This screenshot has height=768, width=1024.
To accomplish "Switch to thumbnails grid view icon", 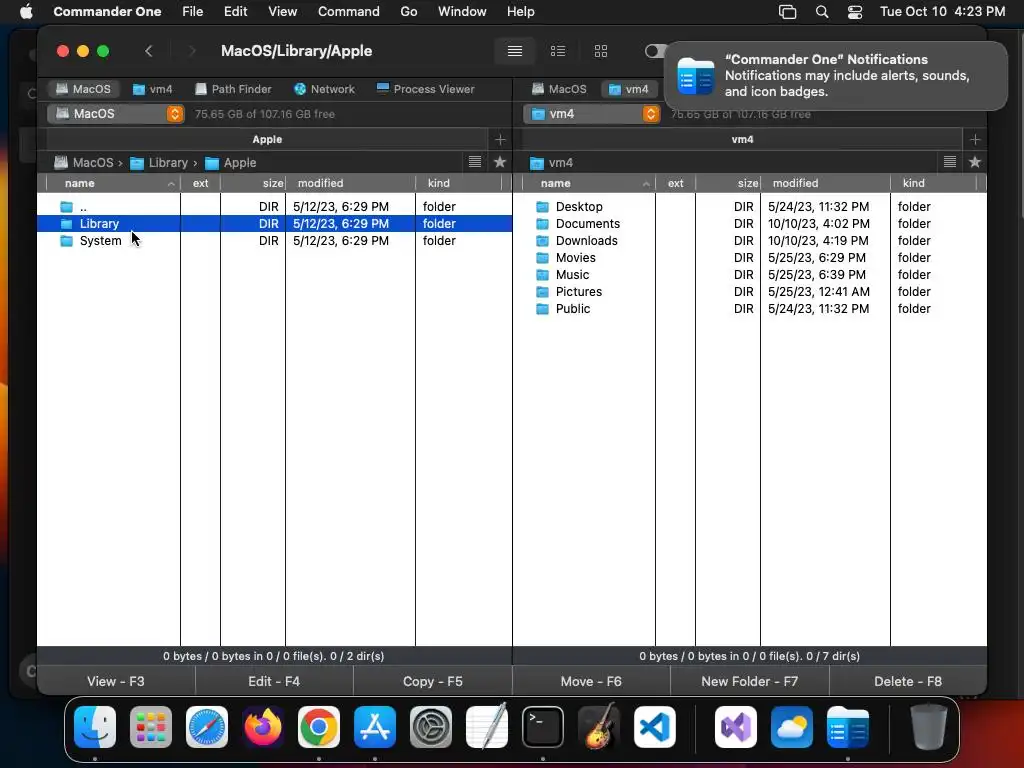I will click(601, 51).
